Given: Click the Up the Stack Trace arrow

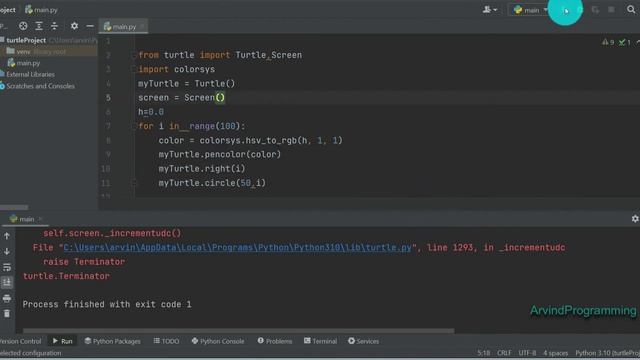Looking at the screenshot, I should click(x=7, y=236).
